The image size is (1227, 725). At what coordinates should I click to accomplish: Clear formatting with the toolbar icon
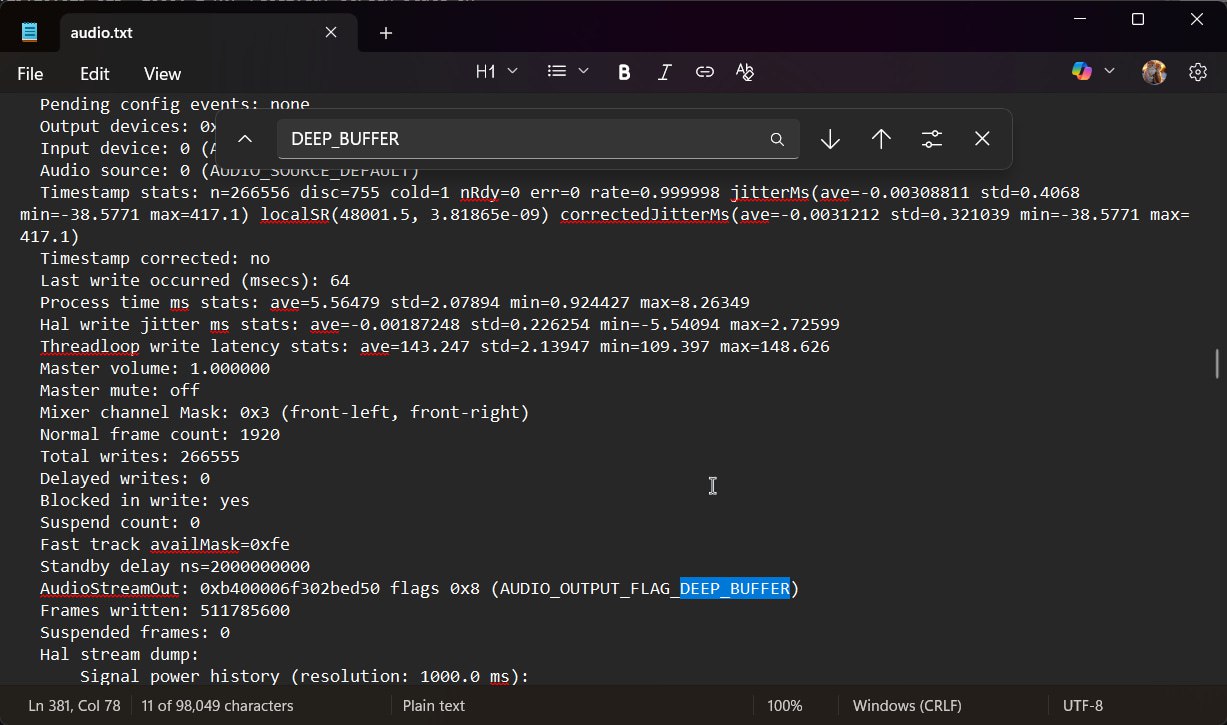point(744,72)
